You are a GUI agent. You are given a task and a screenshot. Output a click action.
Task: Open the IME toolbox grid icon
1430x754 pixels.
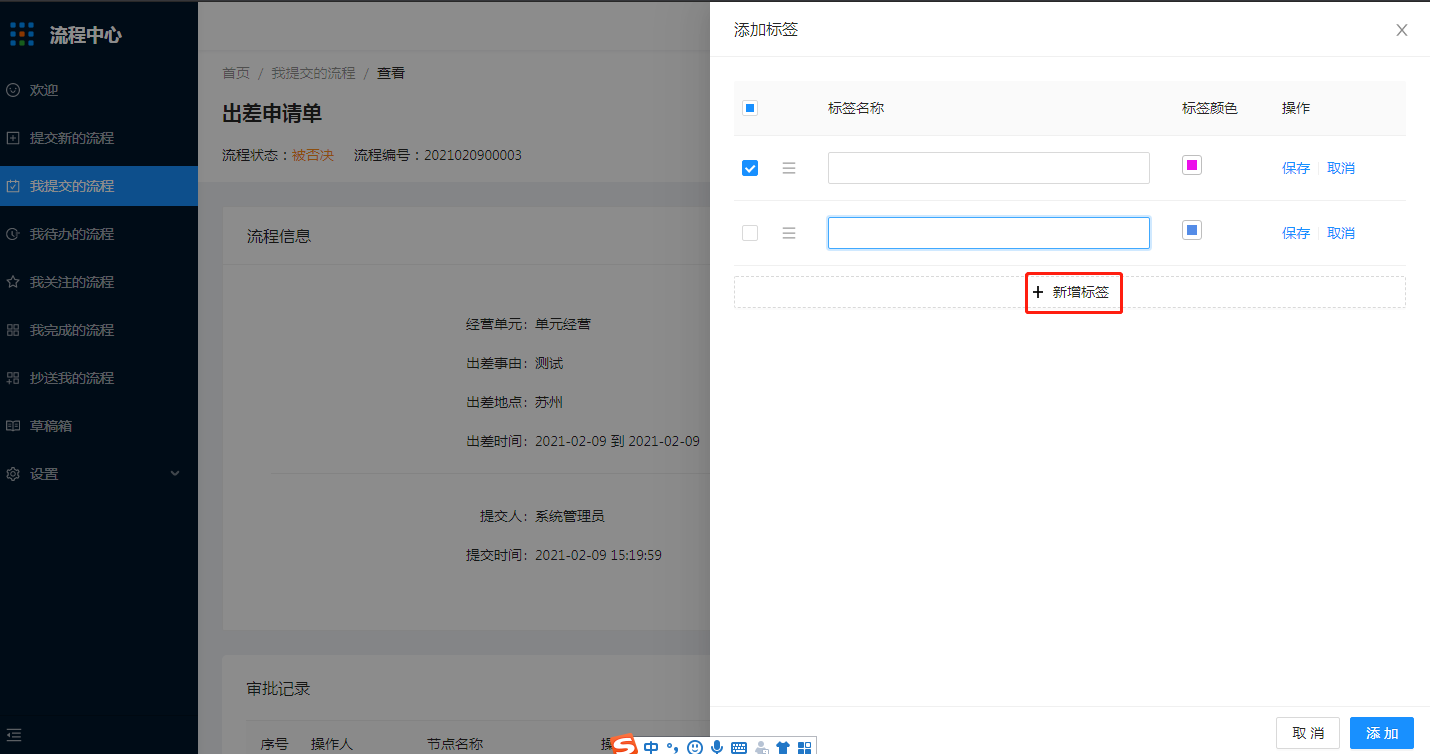[x=804, y=747]
